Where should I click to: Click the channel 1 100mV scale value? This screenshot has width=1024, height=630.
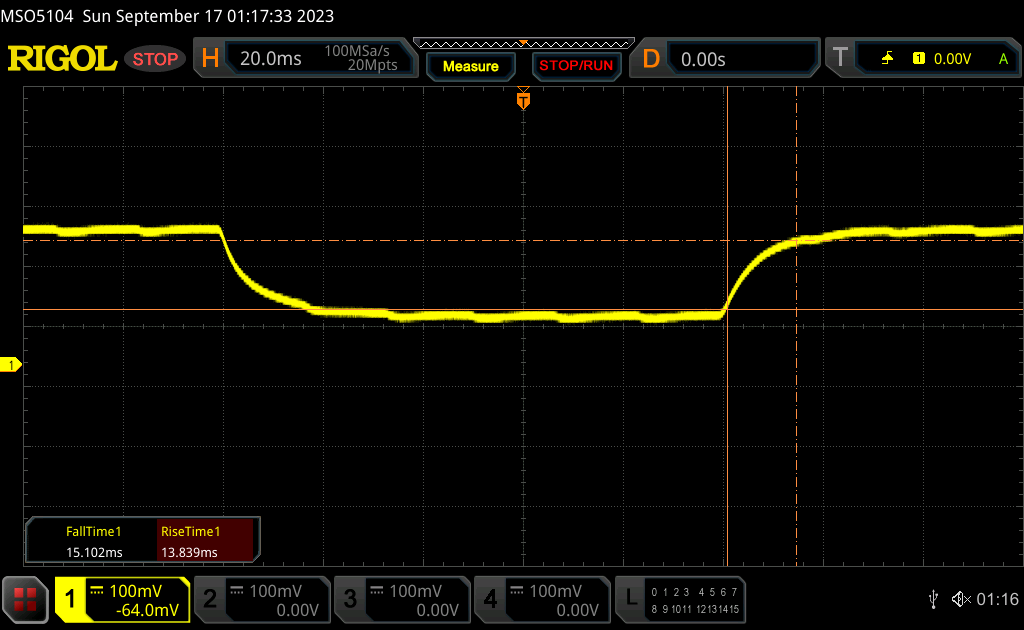tap(135, 591)
